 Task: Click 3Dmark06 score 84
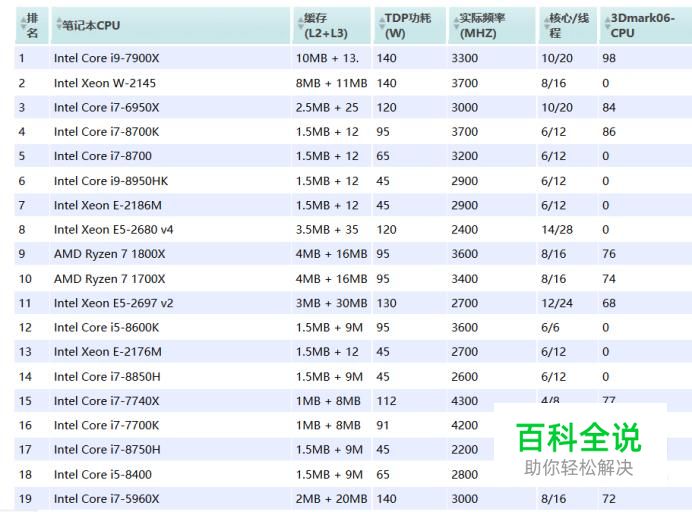pos(609,107)
